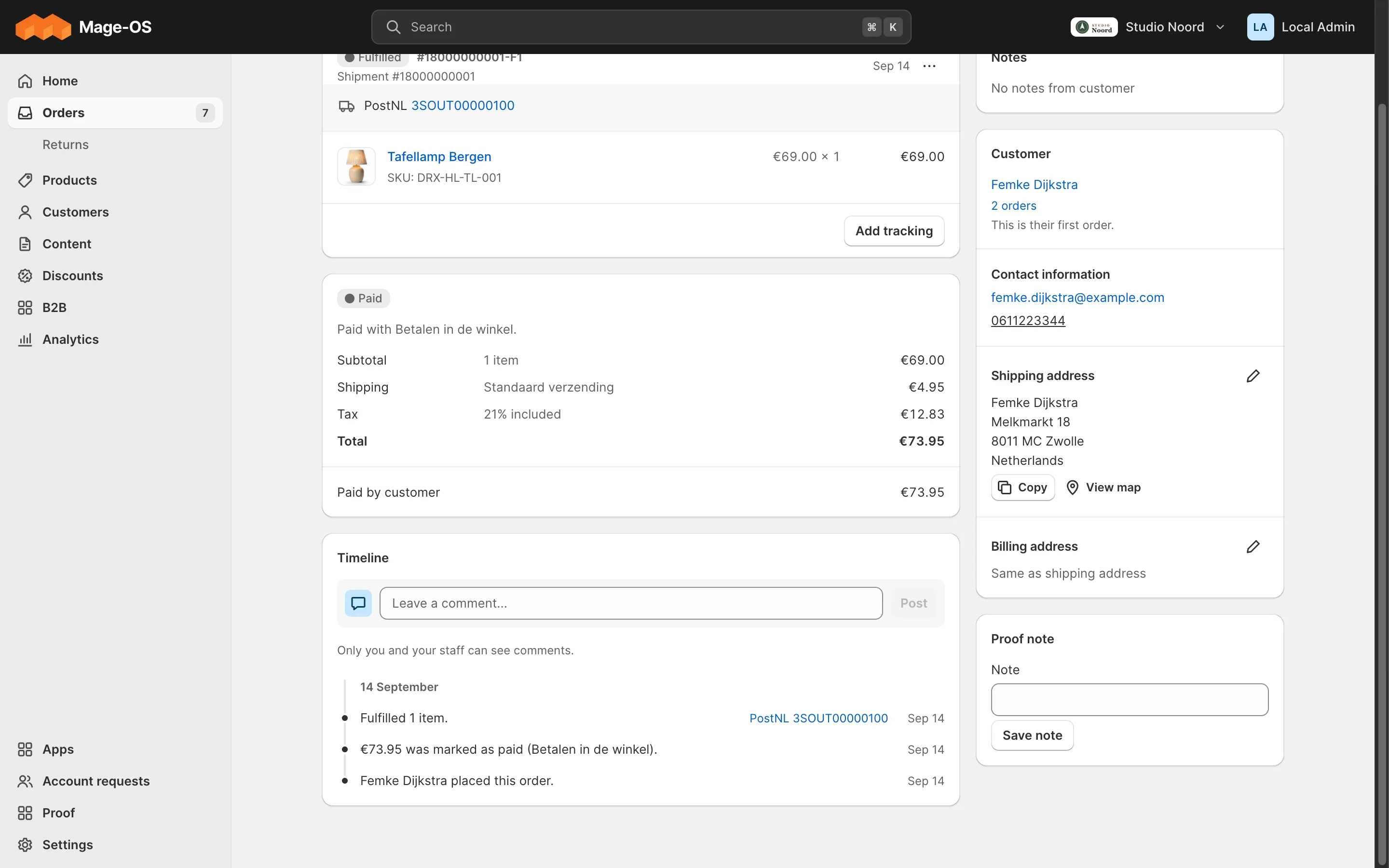The height and width of the screenshot is (868, 1389).
Task: Click the timeline comment bubble icon
Action: click(x=358, y=603)
